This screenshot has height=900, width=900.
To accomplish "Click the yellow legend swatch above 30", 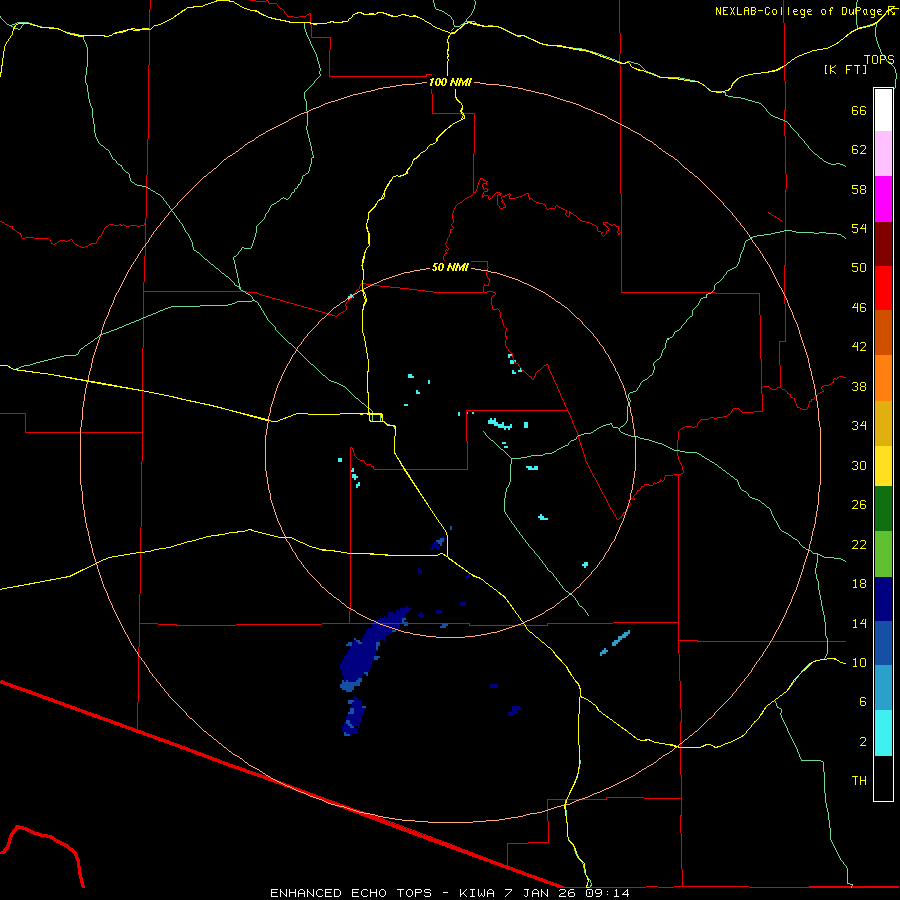I will [x=883, y=466].
